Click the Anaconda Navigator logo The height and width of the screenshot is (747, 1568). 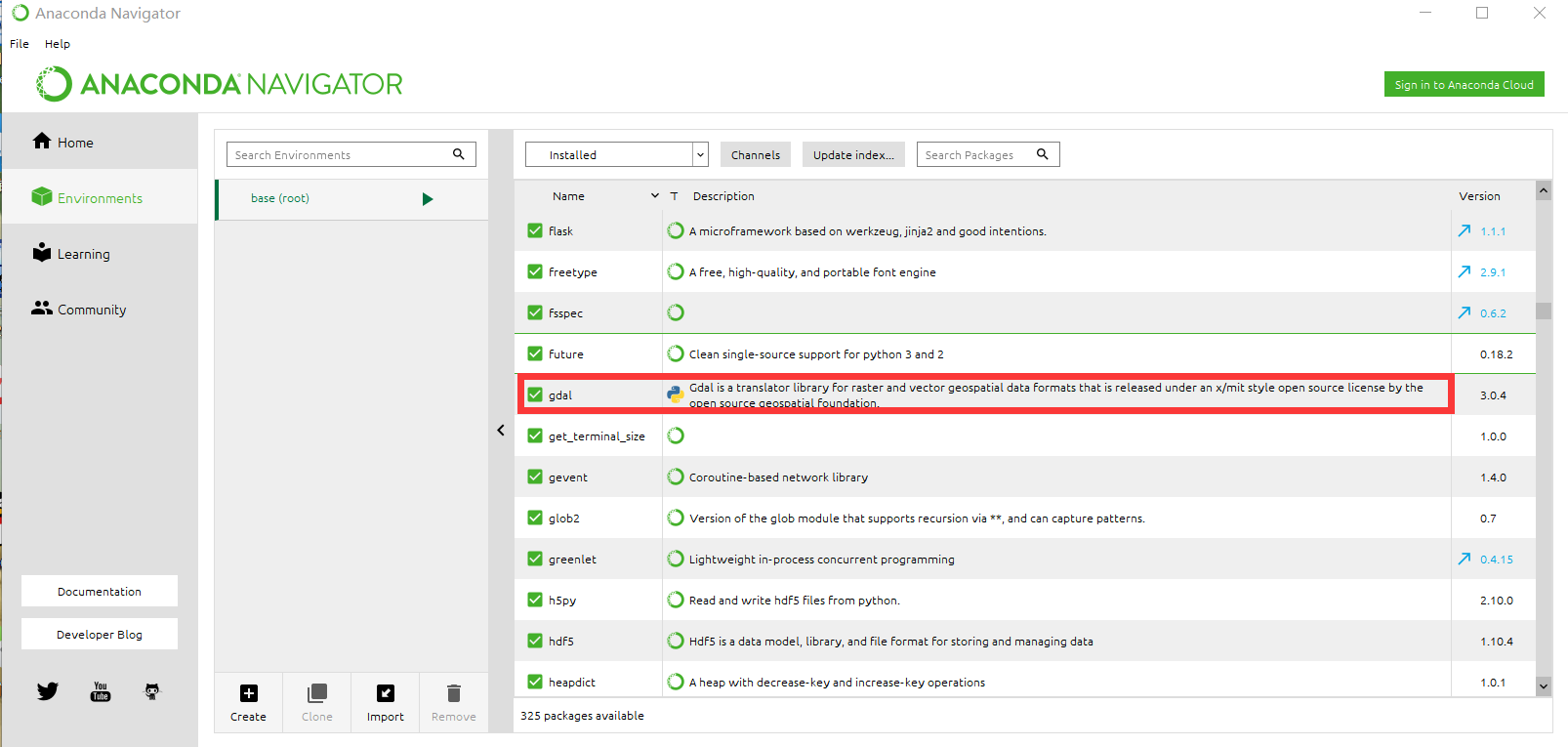click(220, 84)
